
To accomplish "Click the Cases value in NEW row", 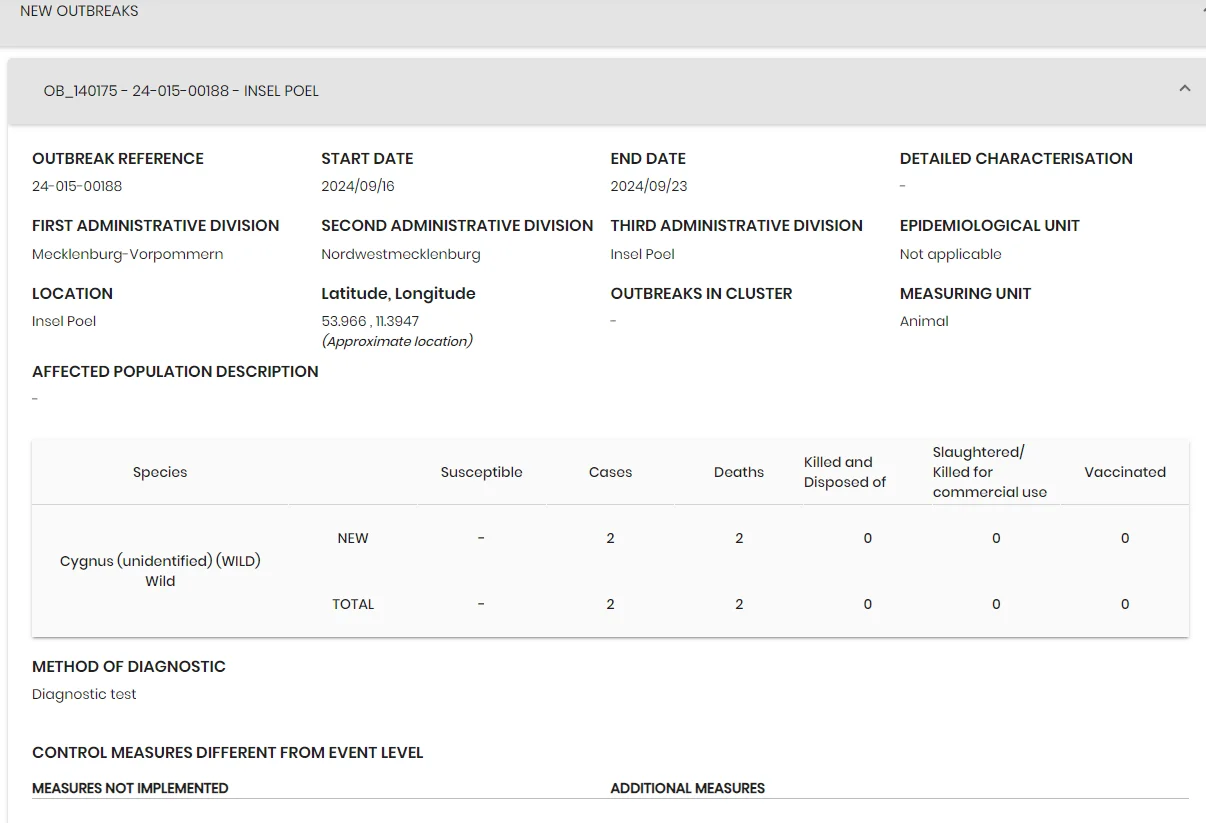I will [610, 538].
